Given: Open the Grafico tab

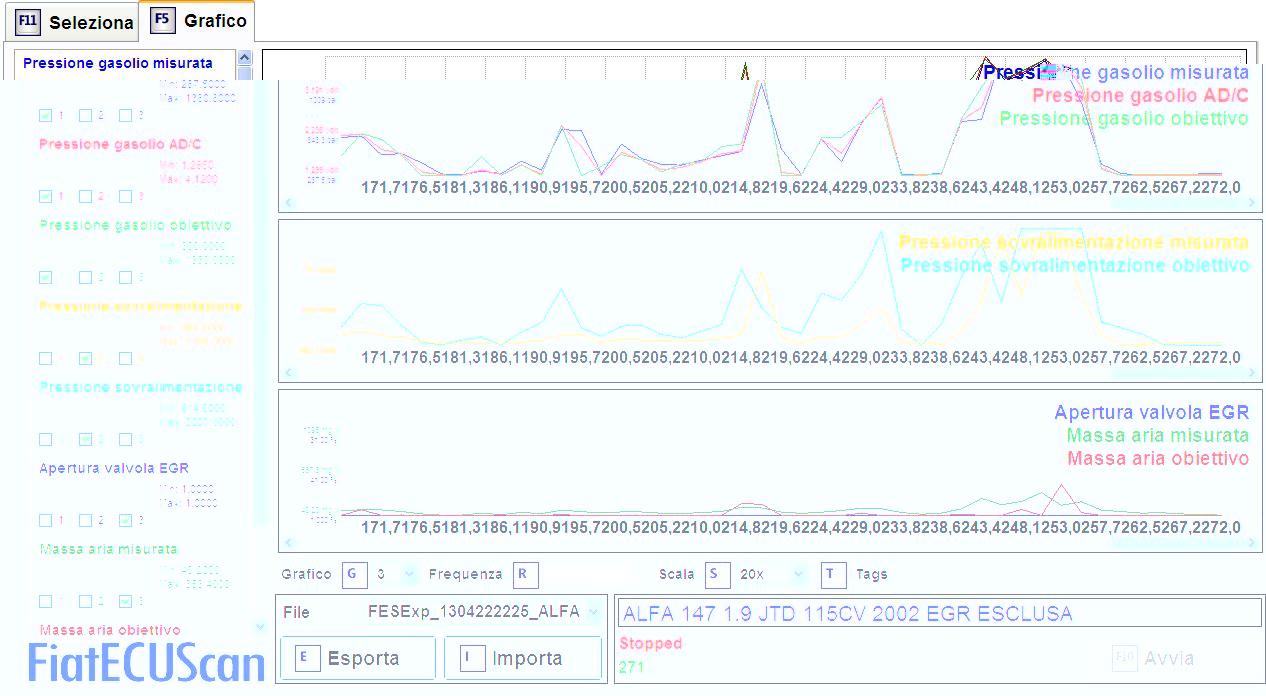Looking at the screenshot, I should tap(196, 21).
